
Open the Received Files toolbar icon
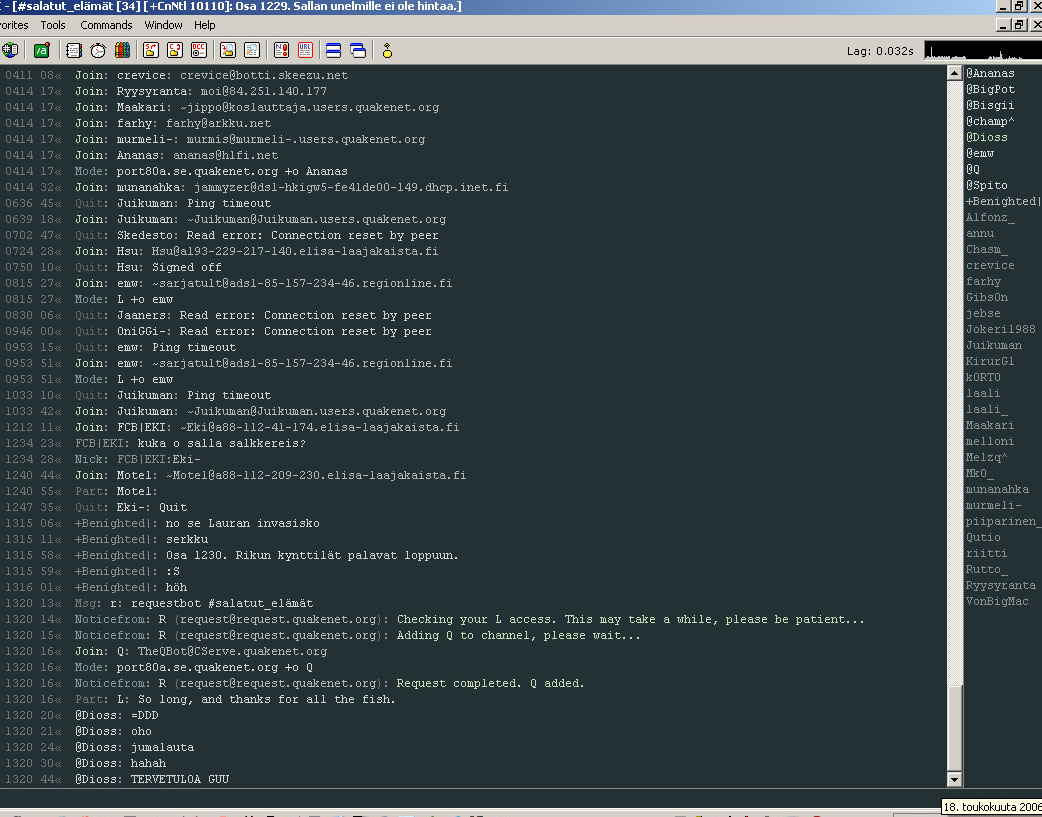coord(228,51)
